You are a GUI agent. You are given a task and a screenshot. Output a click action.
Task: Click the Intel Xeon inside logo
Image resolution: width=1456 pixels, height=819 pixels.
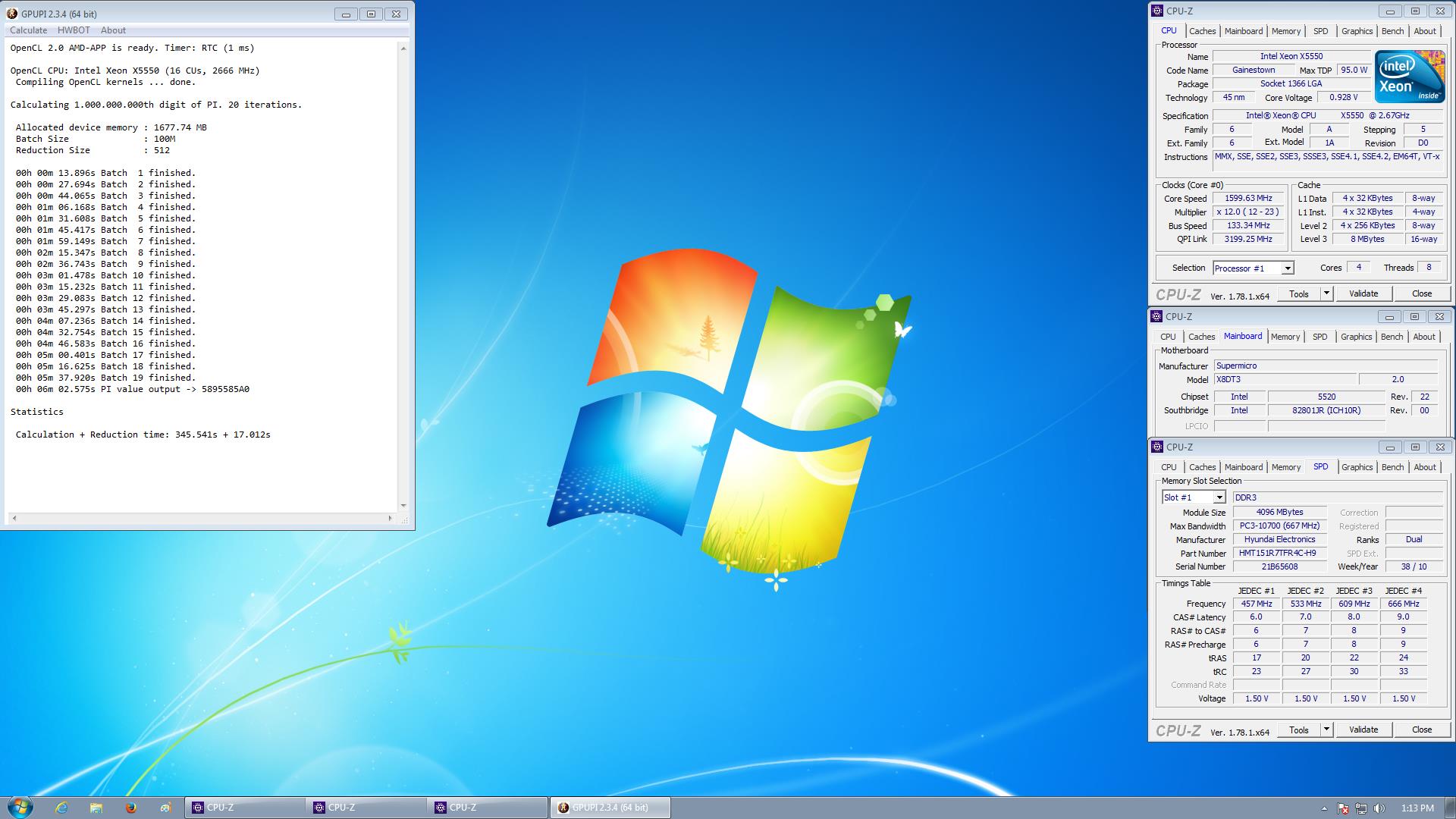click(x=1410, y=77)
